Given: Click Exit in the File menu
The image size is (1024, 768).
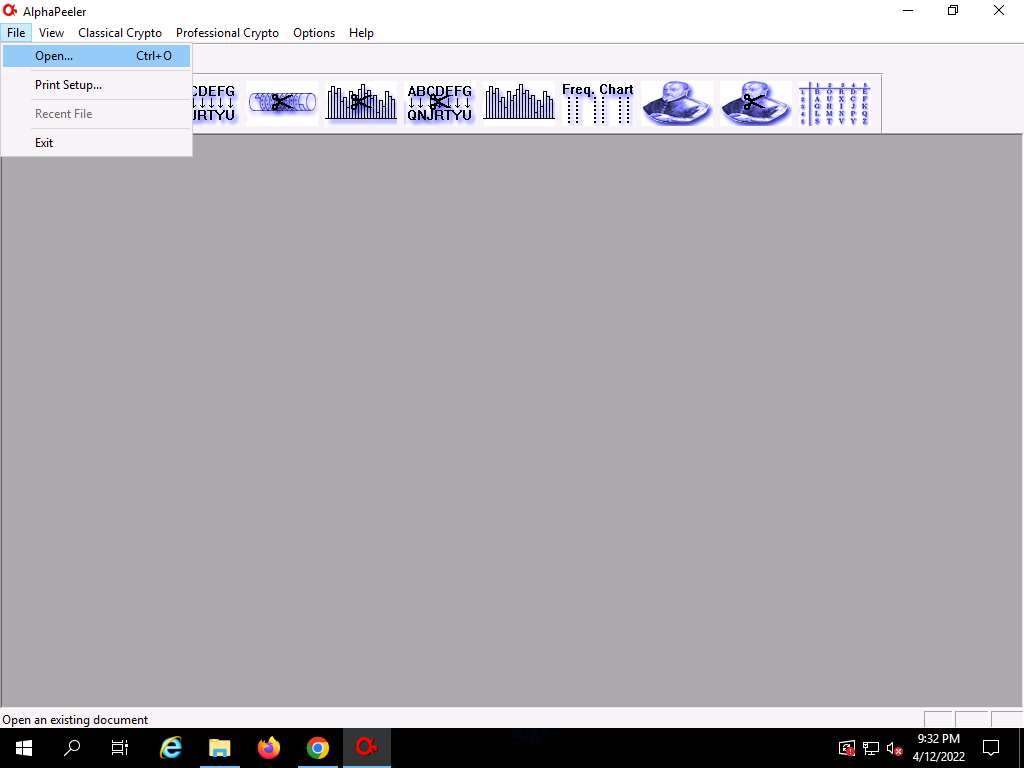Looking at the screenshot, I should pyautogui.click(x=44, y=143).
